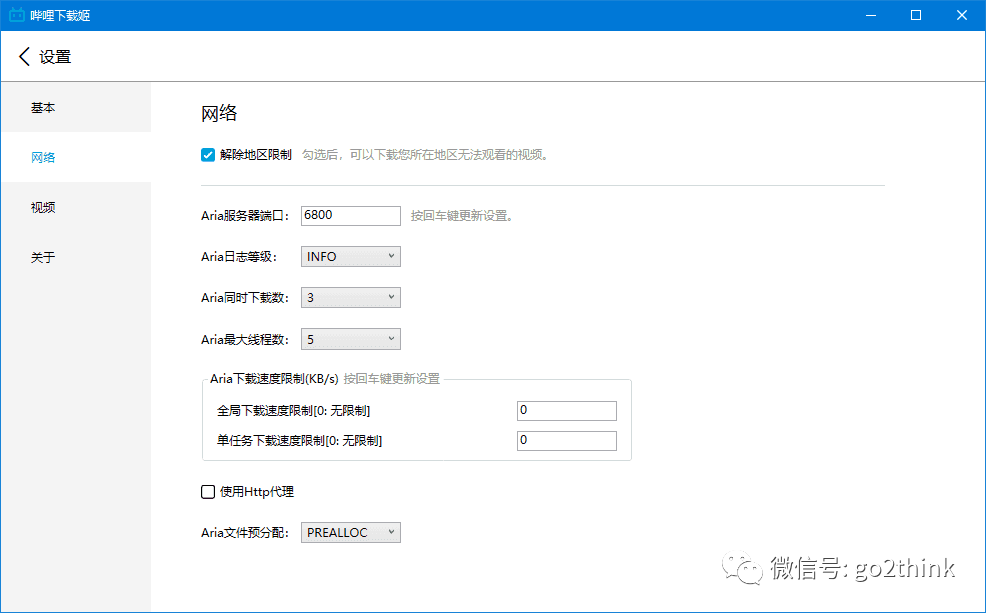Click the 勾选后 description text for region unlock
The height and width of the screenshot is (613, 986).
(425, 155)
